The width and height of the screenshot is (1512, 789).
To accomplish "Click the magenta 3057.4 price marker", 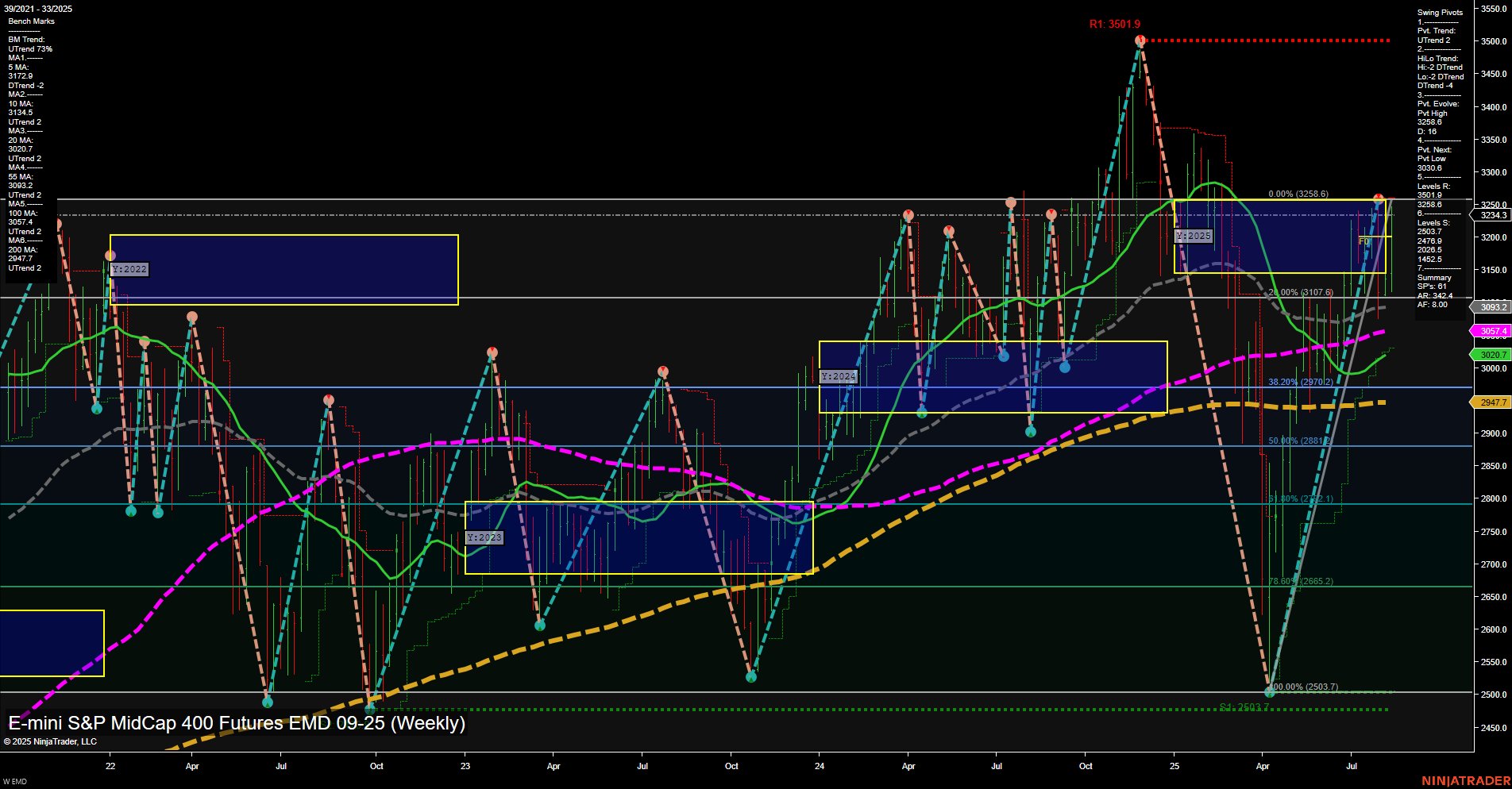I will [1491, 330].
